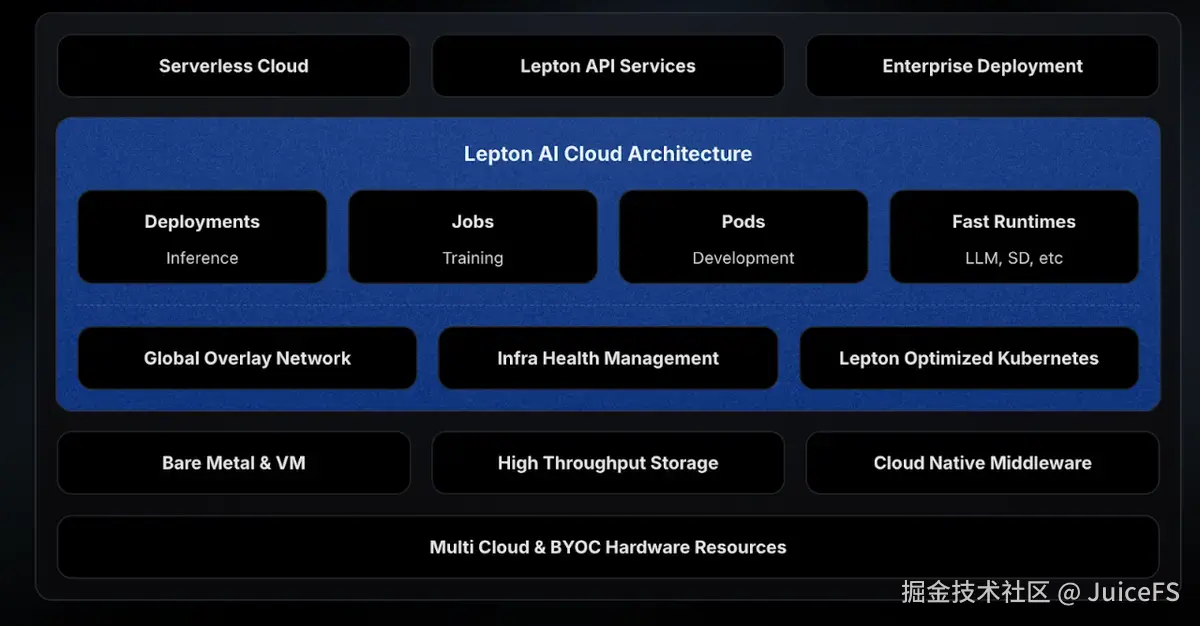
Task: Select the Bare Metal & VM box
Action: point(234,463)
